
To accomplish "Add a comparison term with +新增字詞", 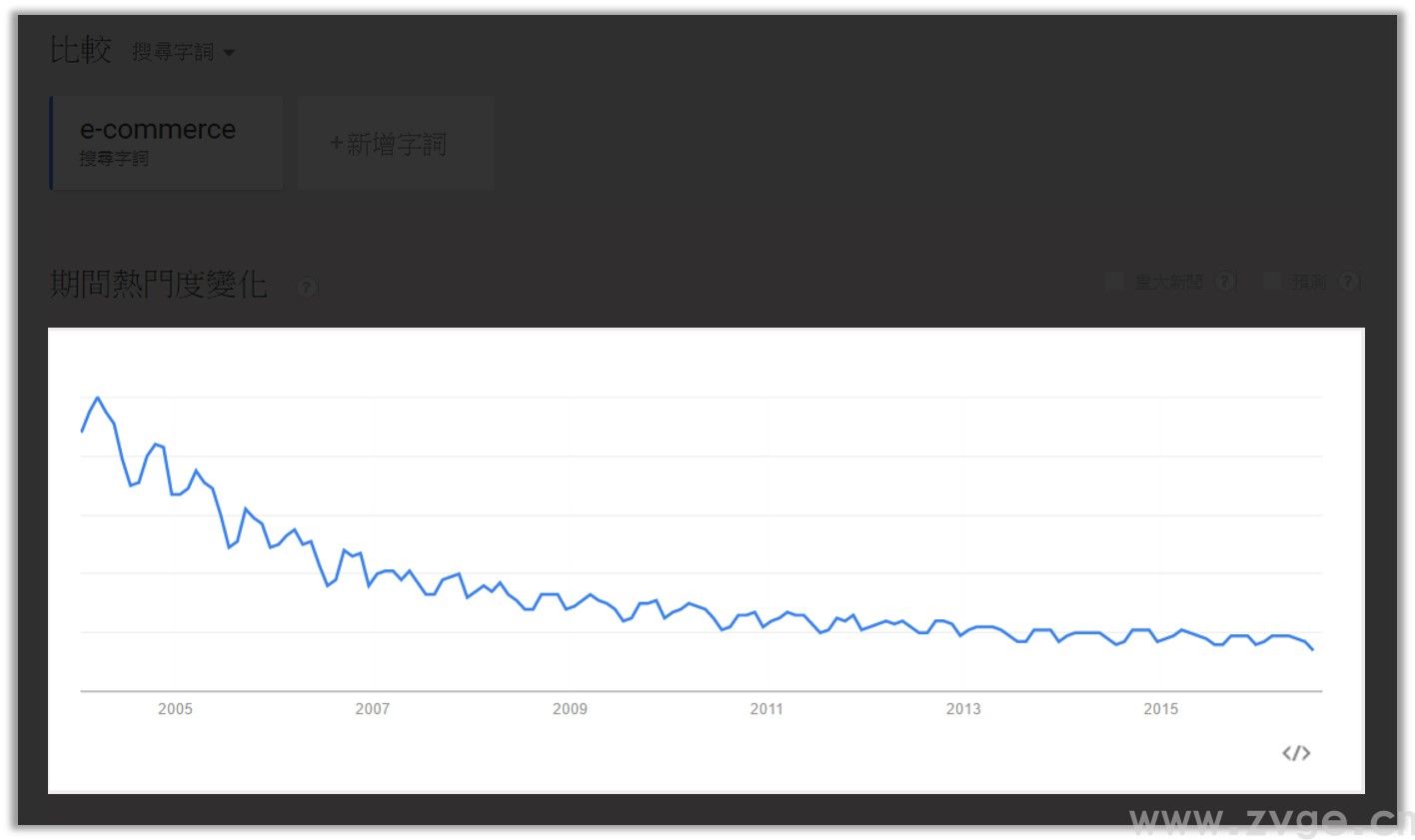I will [395, 142].
